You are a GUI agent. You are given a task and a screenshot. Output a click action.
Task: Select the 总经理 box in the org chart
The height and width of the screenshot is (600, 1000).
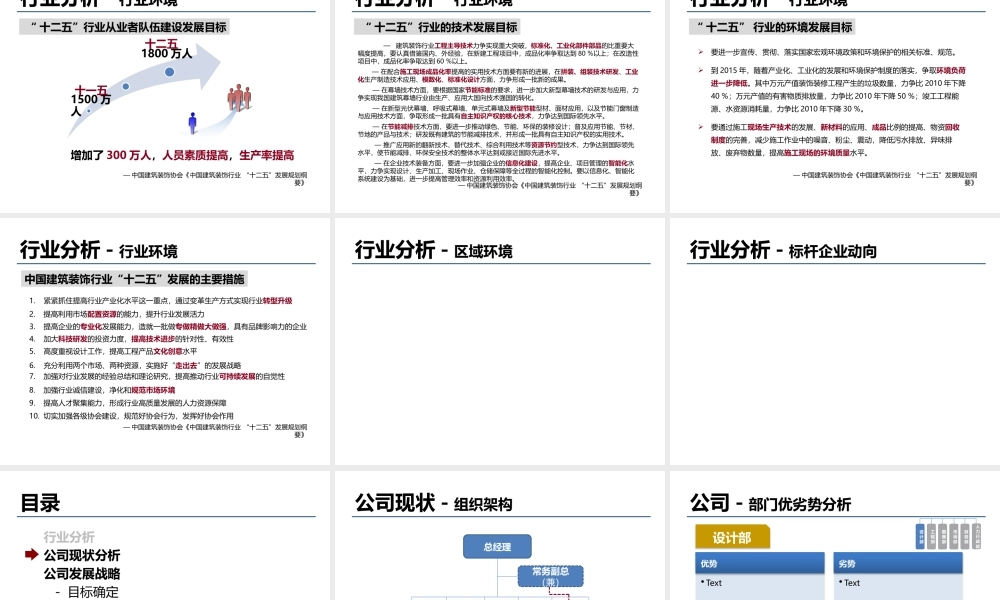tap(498, 546)
